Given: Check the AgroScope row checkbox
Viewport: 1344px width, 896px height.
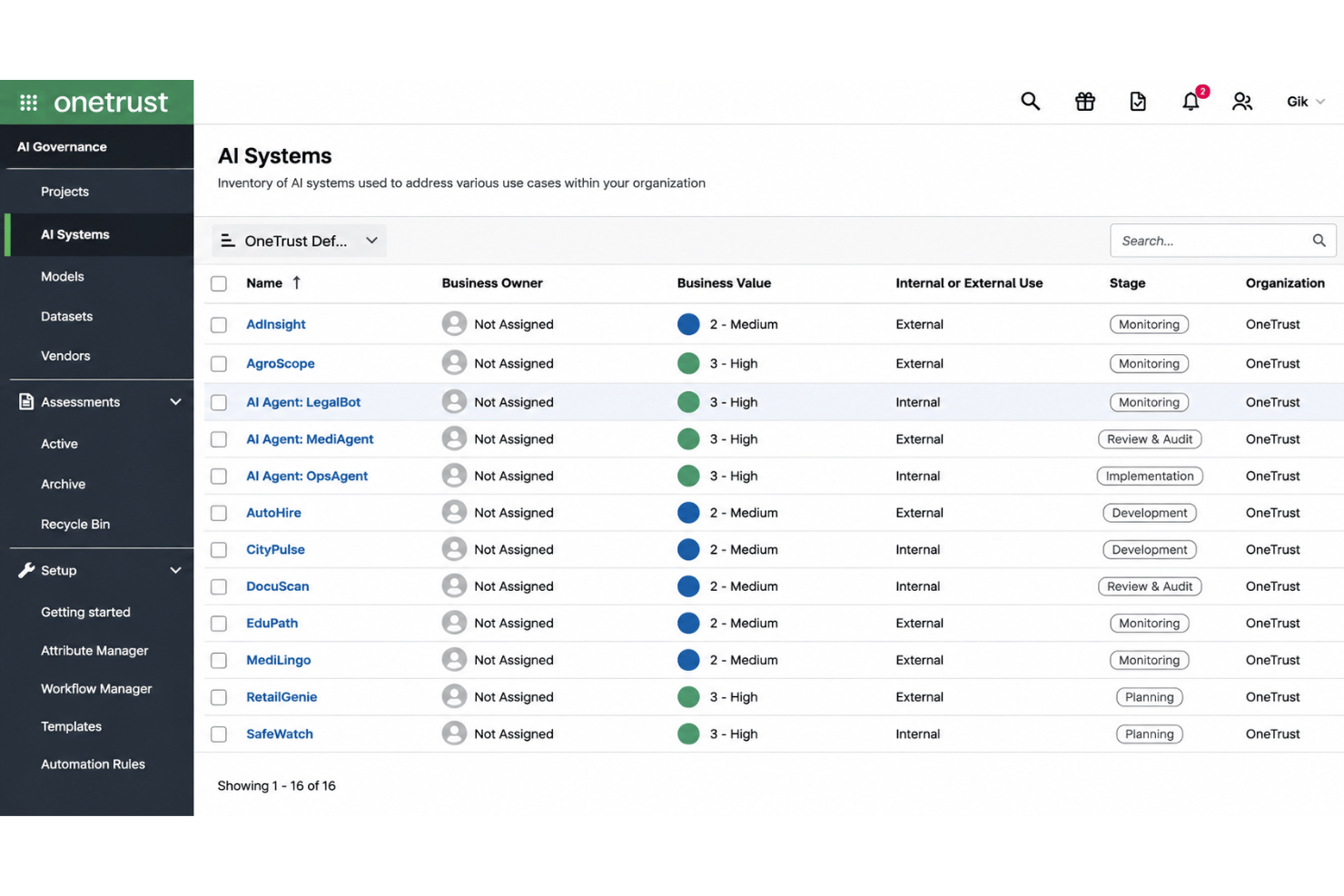Looking at the screenshot, I should point(219,364).
